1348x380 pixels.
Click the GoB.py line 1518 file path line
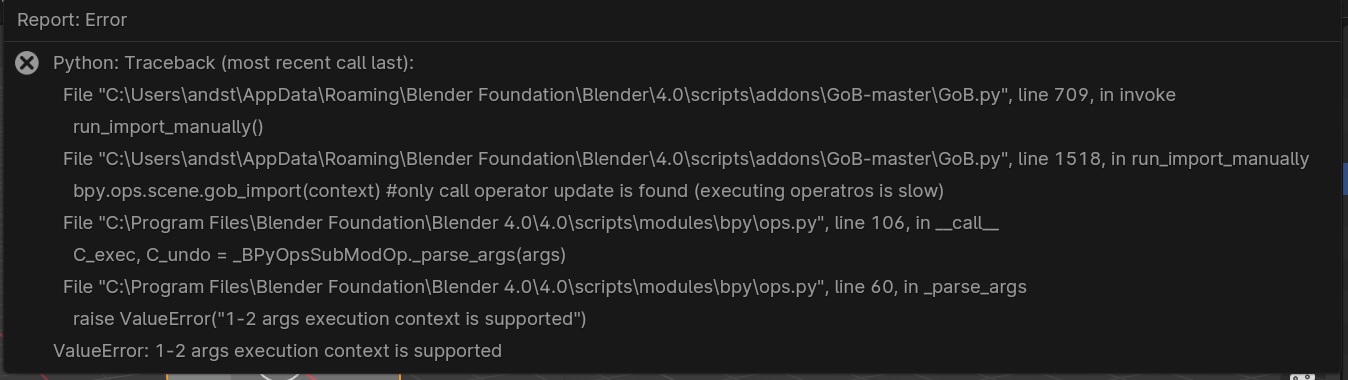[x=686, y=159]
